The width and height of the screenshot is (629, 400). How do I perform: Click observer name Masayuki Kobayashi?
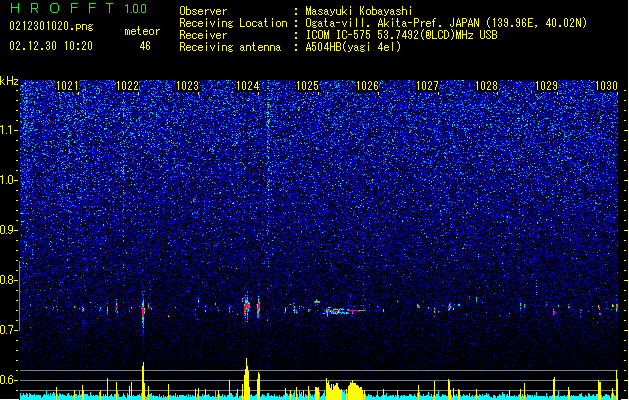(359, 11)
